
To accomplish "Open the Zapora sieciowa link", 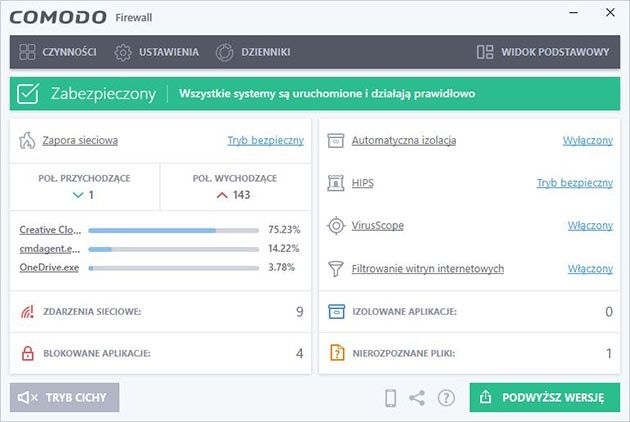I will [80, 140].
